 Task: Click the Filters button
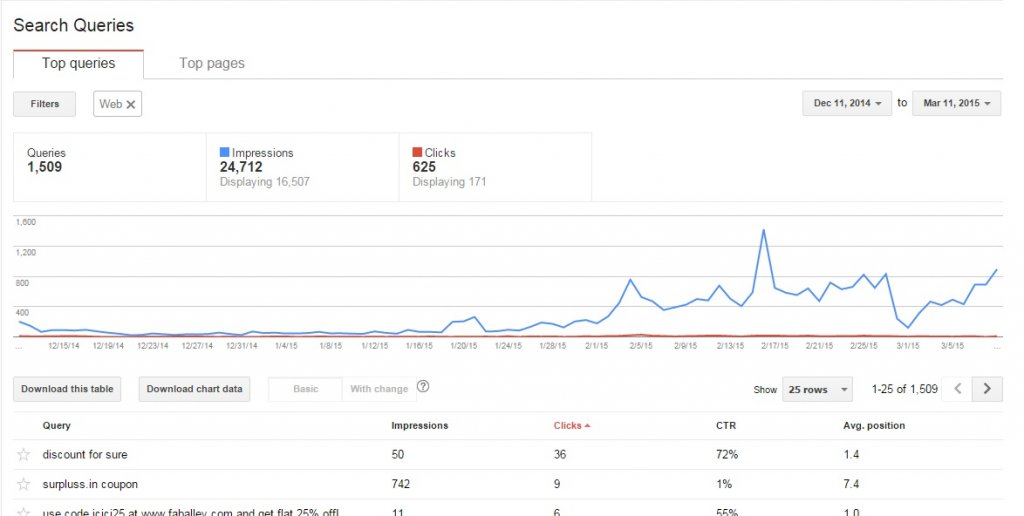tap(44, 104)
